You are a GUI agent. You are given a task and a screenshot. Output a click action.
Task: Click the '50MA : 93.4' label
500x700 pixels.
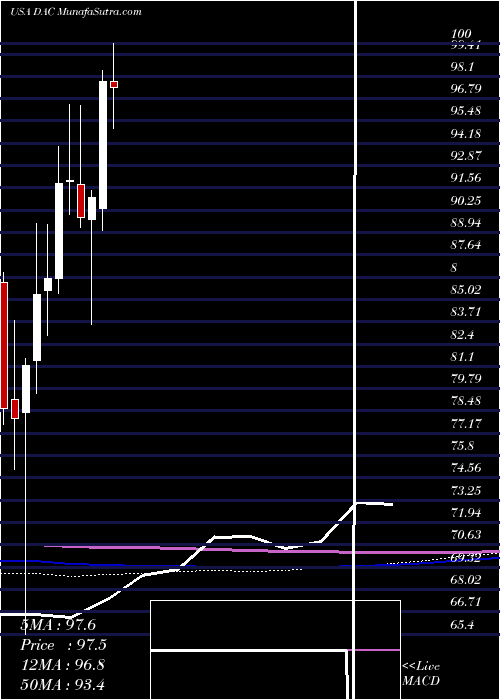[63, 684]
